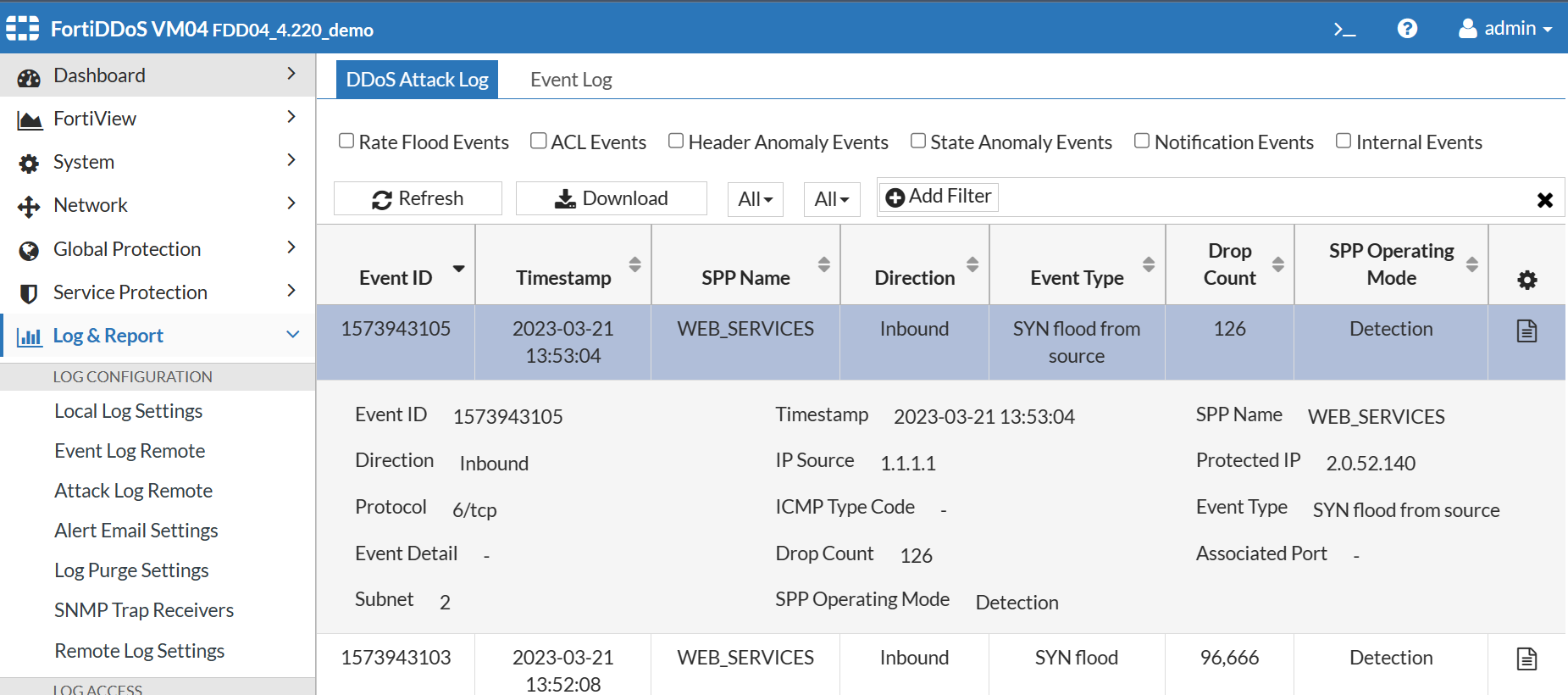Image resolution: width=1568 pixels, height=695 pixels.
Task: Tick Header Anomaly Events checkbox
Action: [676, 141]
